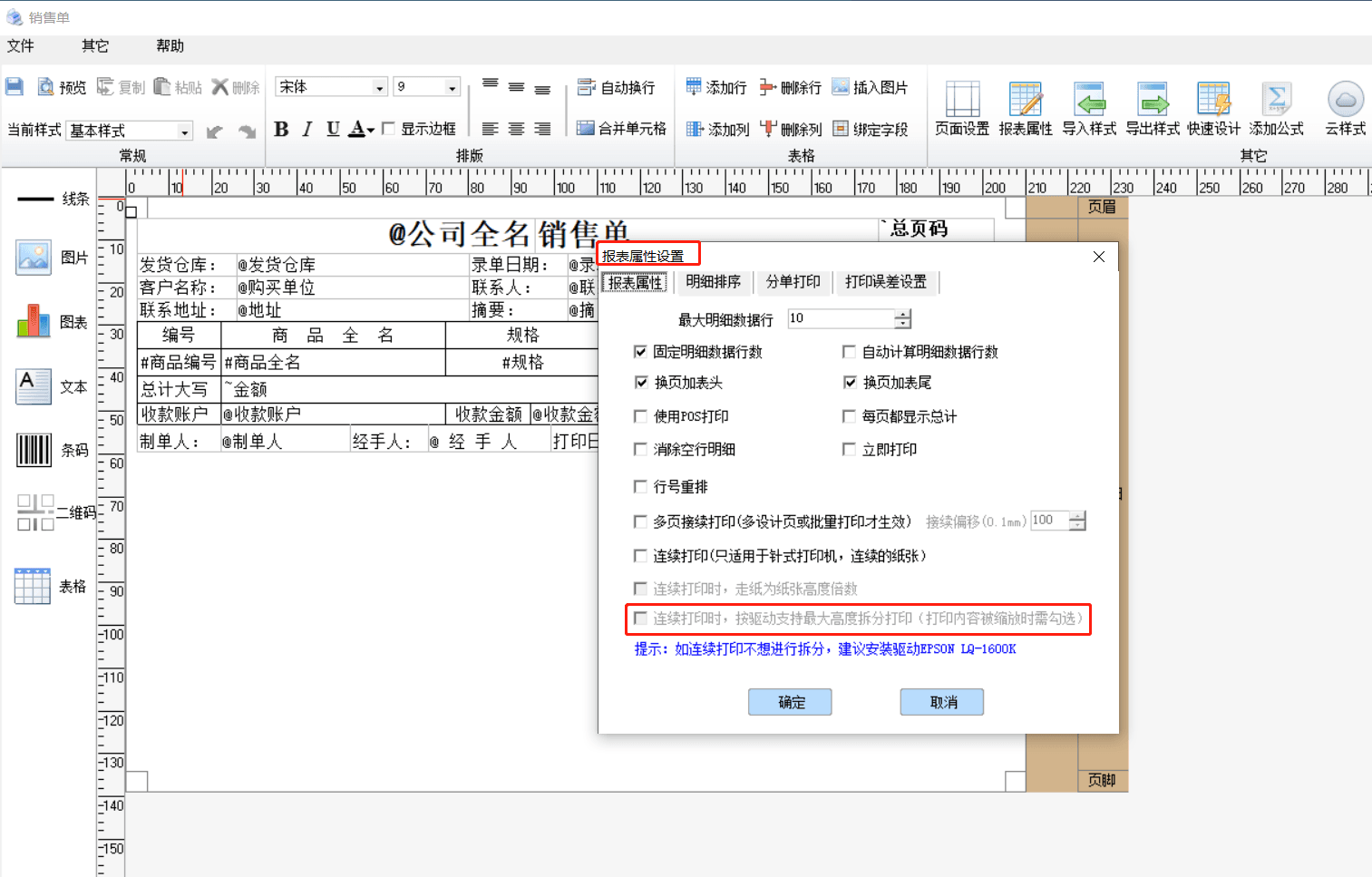Open 云样式 cloud styles

1345,108
